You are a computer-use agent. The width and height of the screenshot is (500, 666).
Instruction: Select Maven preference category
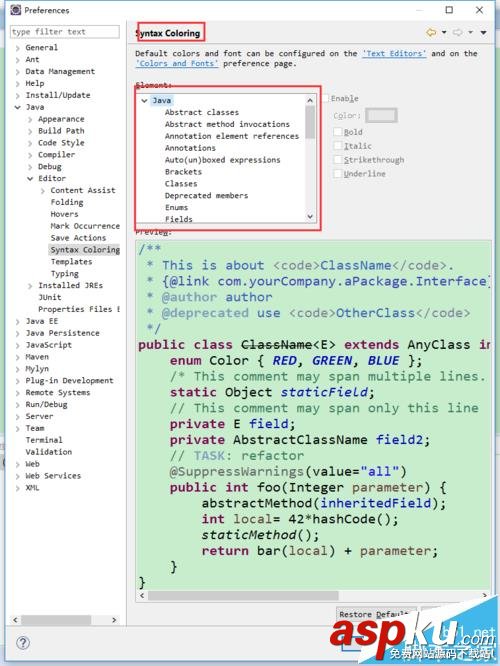pyautogui.click(x=37, y=357)
